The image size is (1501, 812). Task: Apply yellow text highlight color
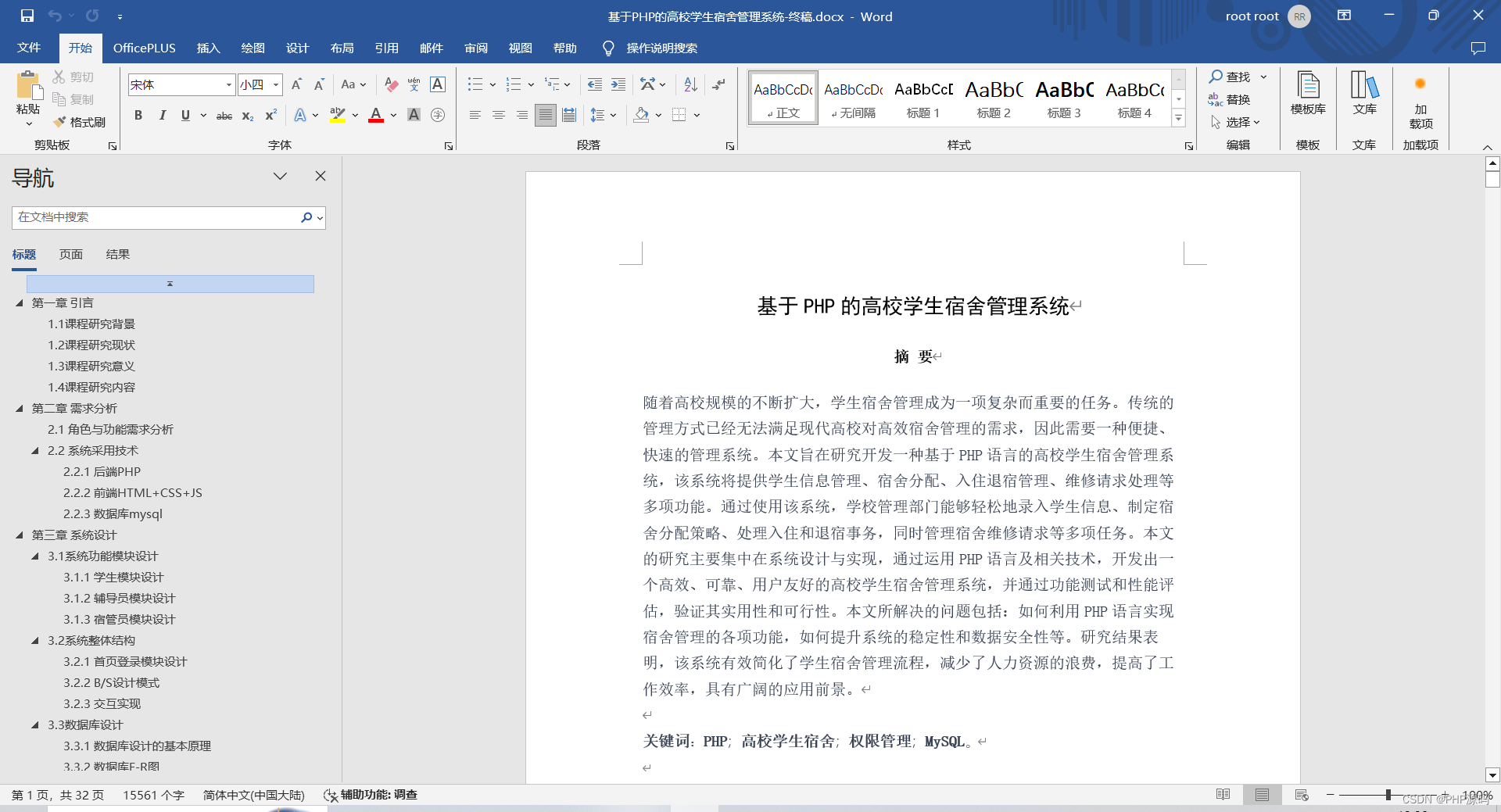(x=338, y=116)
